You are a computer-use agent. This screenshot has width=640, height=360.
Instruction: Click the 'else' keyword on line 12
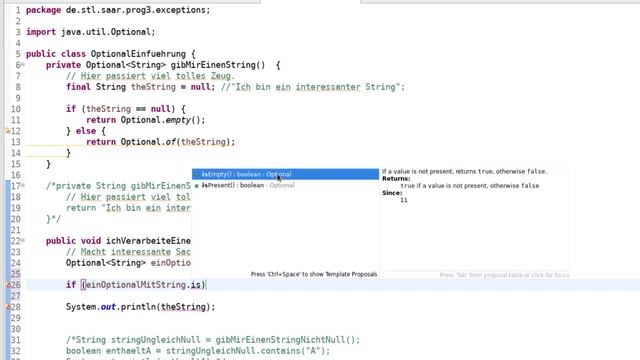click(x=86, y=131)
